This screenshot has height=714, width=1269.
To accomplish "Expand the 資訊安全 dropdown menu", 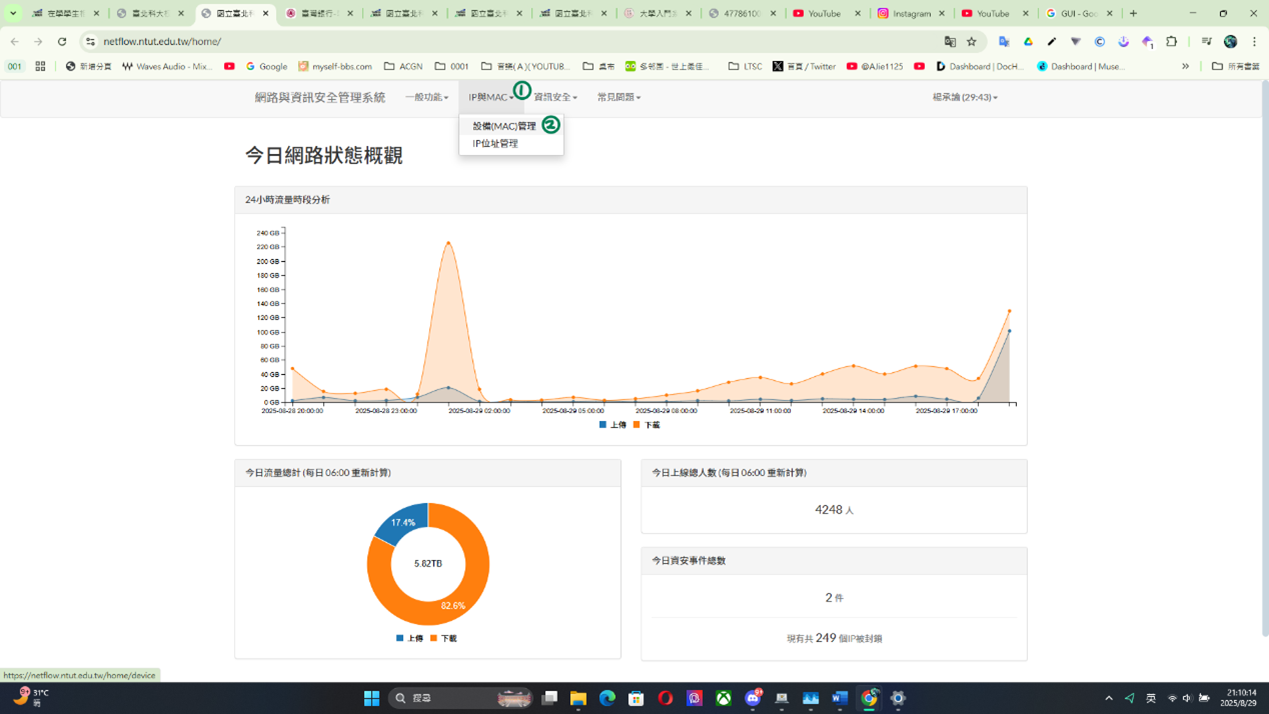I will tap(555, 98).
